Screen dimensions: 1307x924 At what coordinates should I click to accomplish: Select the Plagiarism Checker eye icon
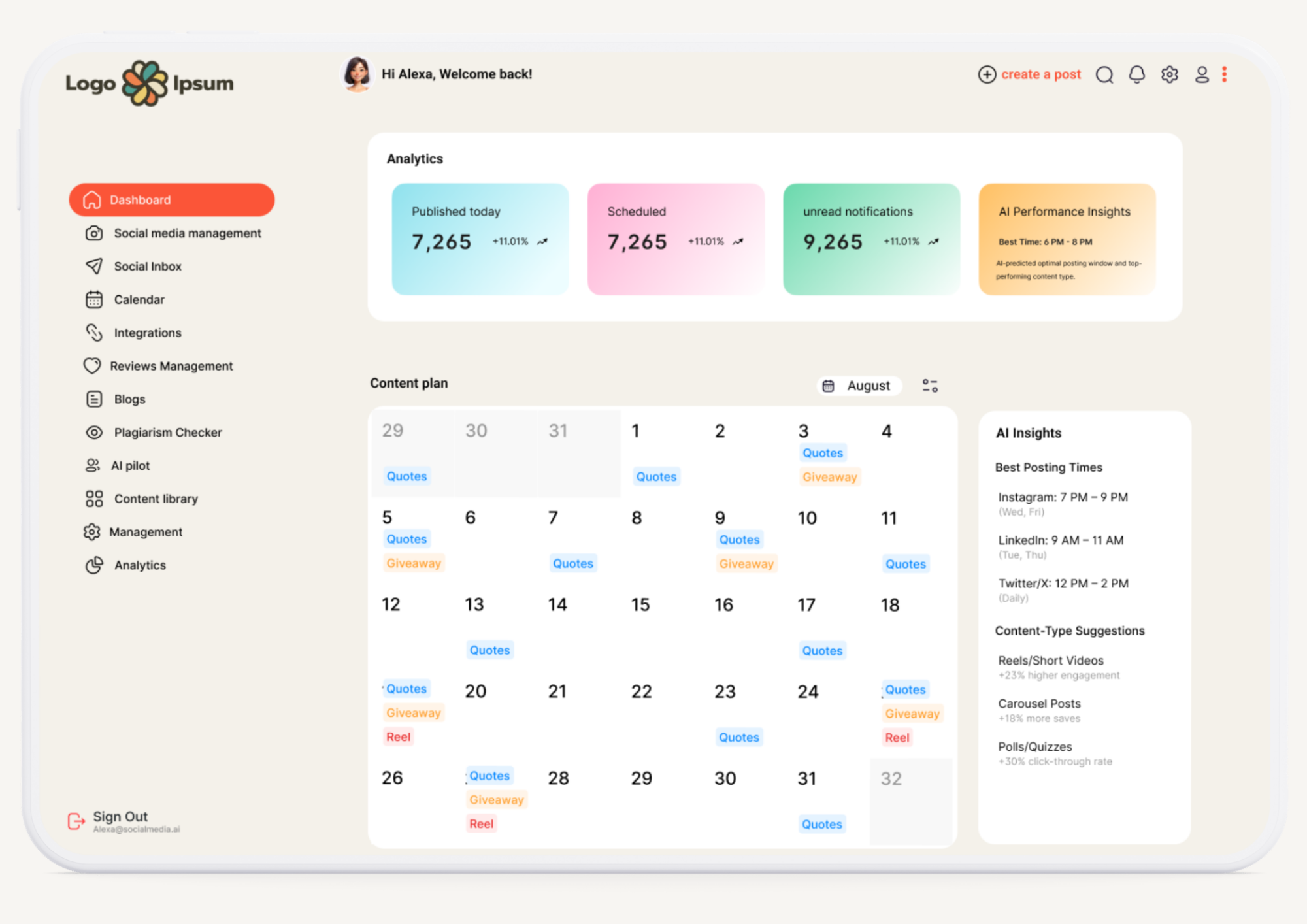(94, 432)
